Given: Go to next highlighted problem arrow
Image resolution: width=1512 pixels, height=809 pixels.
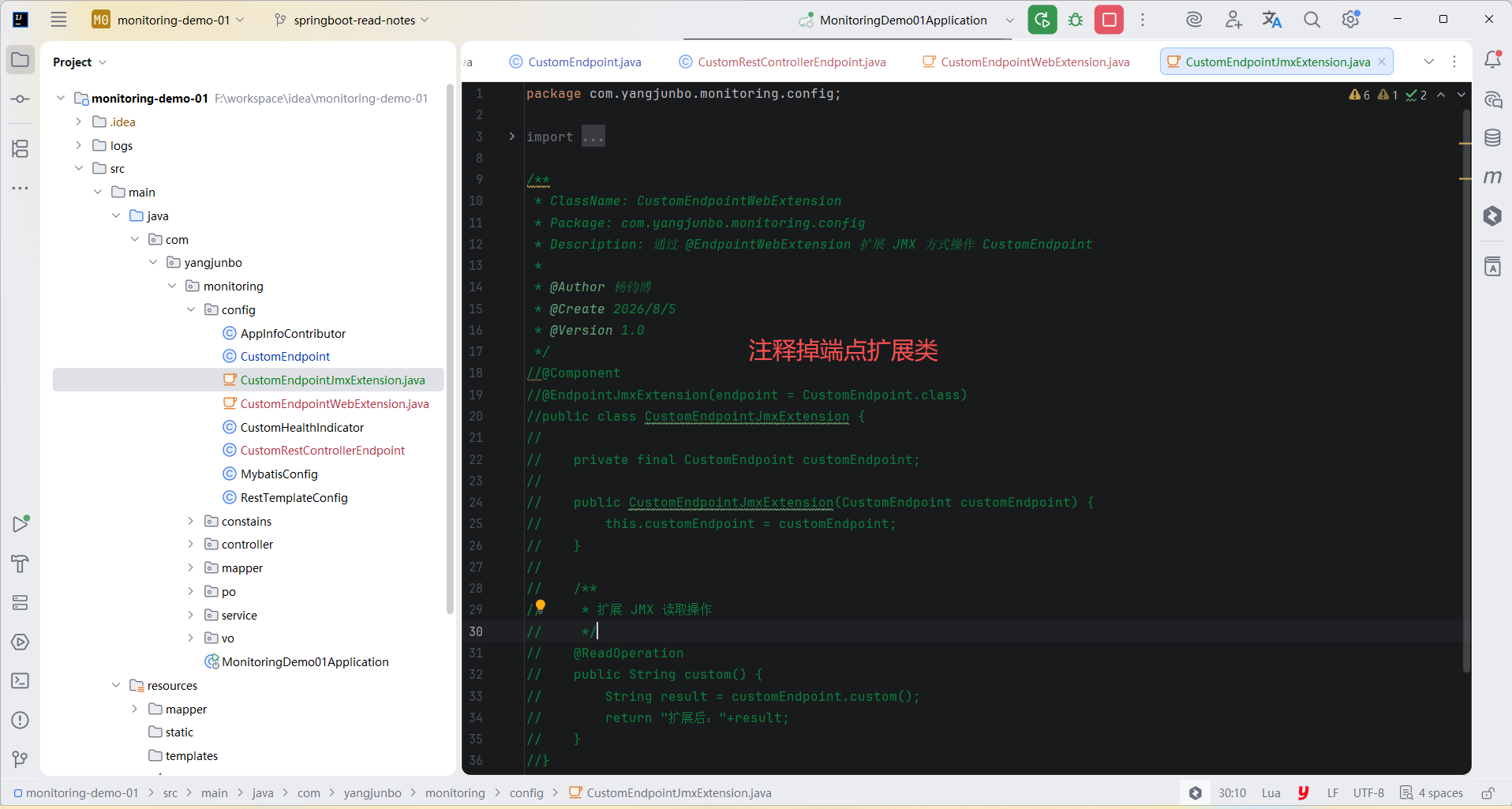Looking at the screenshot, I should [1461, 95].
